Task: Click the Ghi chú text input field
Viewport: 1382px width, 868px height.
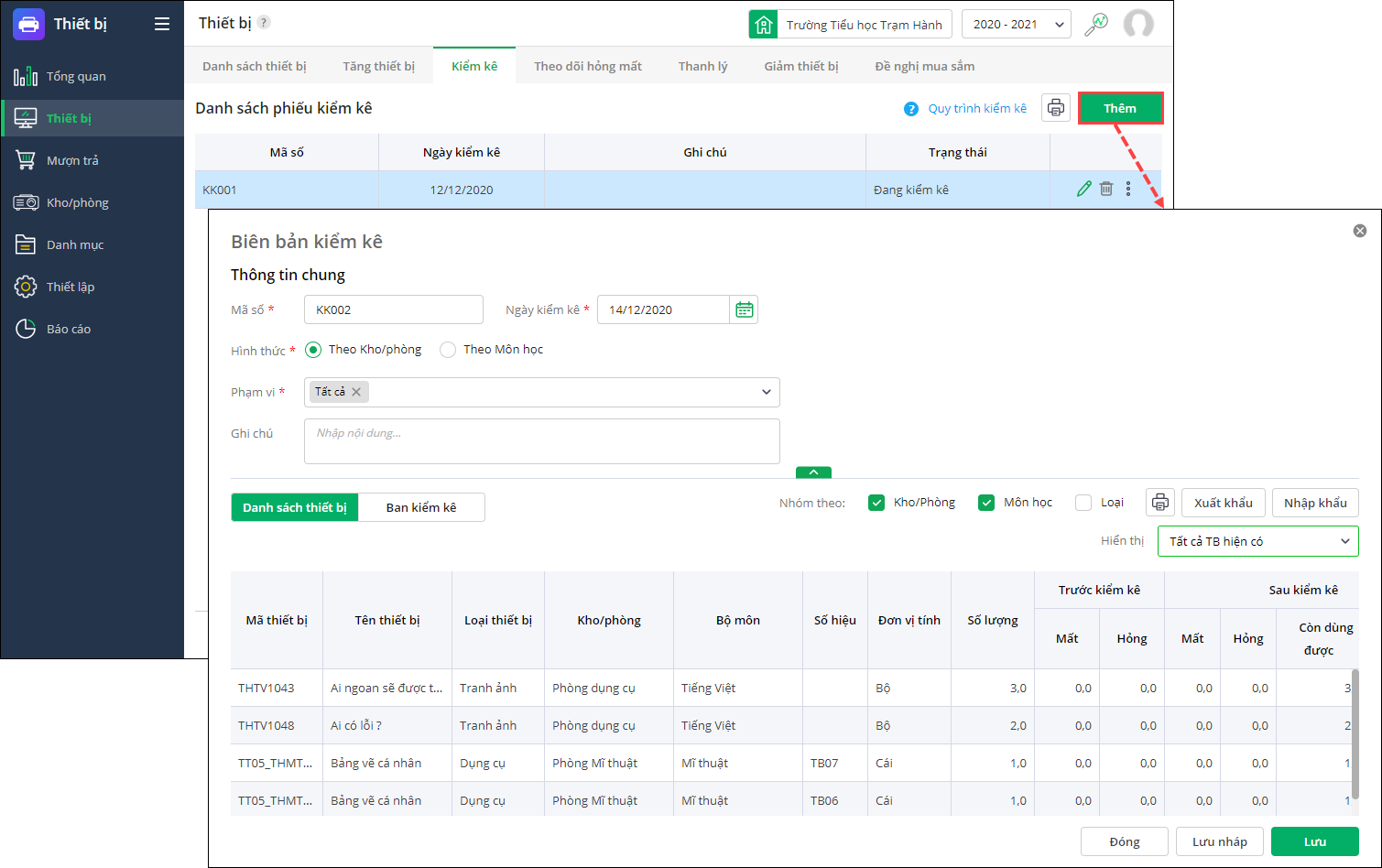Action: point(541,441)
